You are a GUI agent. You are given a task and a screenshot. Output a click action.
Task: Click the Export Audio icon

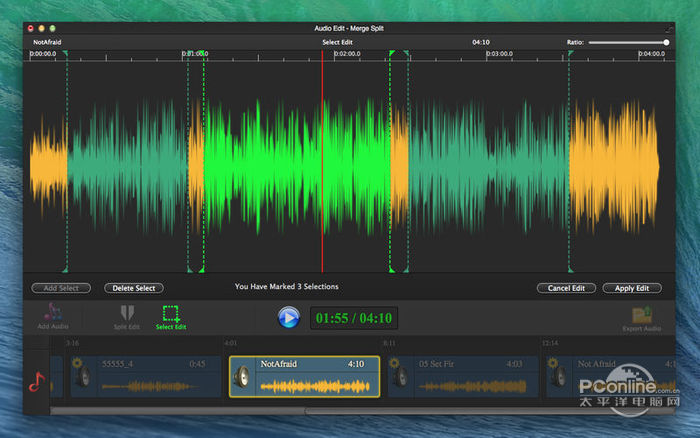[640, 313]
